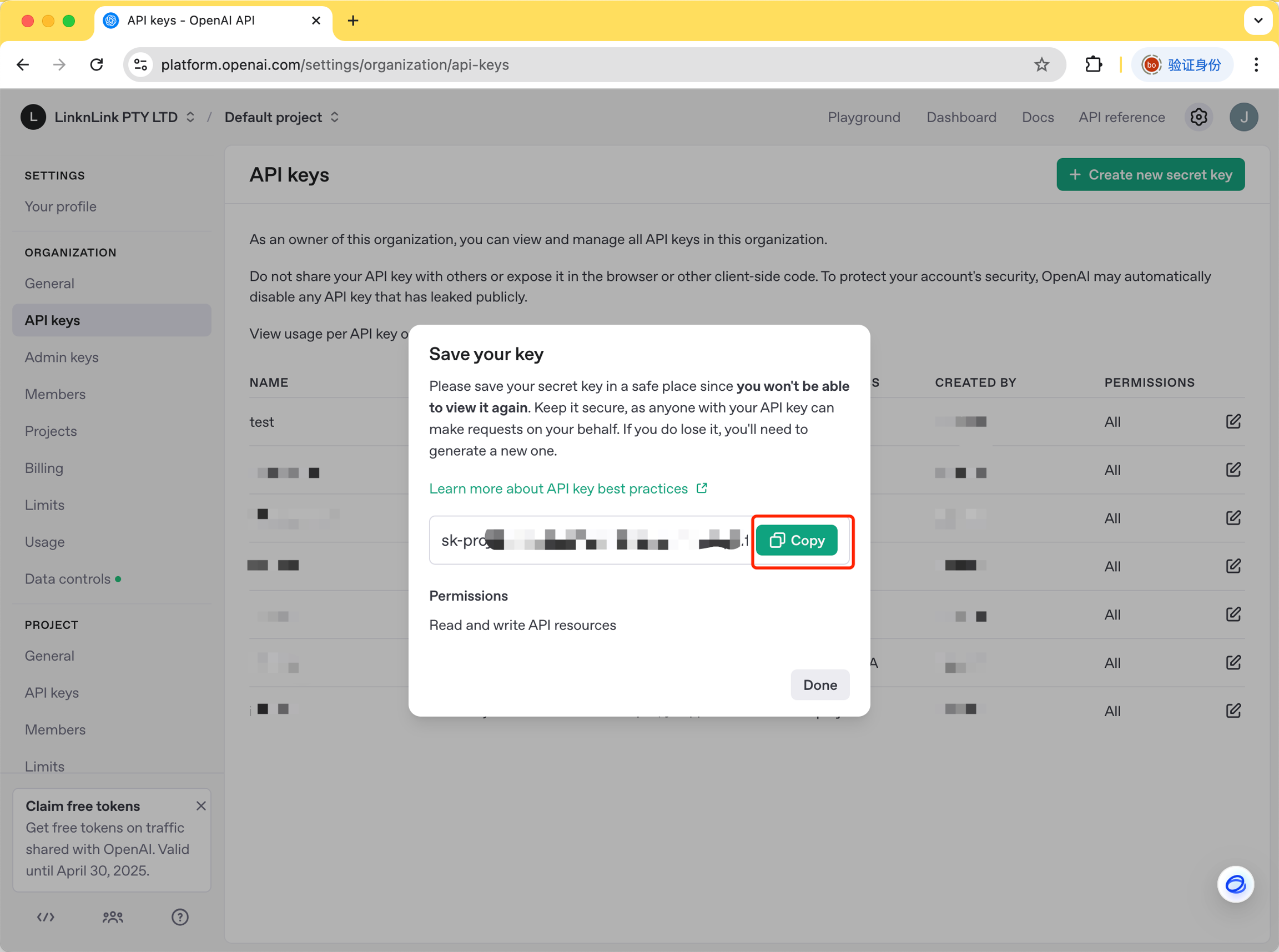Open the user avatar J menu
Screen dimensions: 1279x952
pyautogui.click(x=1243, y=118)
